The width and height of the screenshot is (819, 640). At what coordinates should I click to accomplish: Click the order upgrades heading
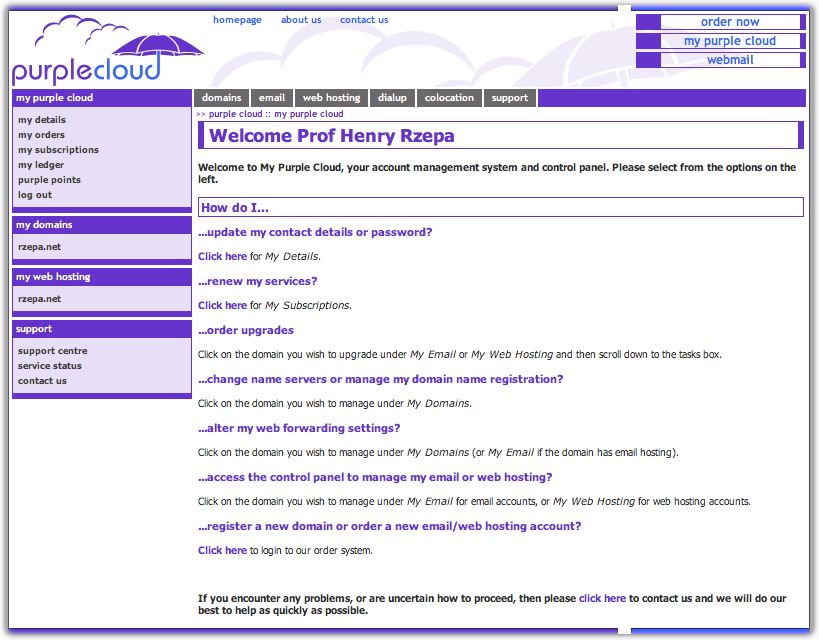click(x=245, y=331)
